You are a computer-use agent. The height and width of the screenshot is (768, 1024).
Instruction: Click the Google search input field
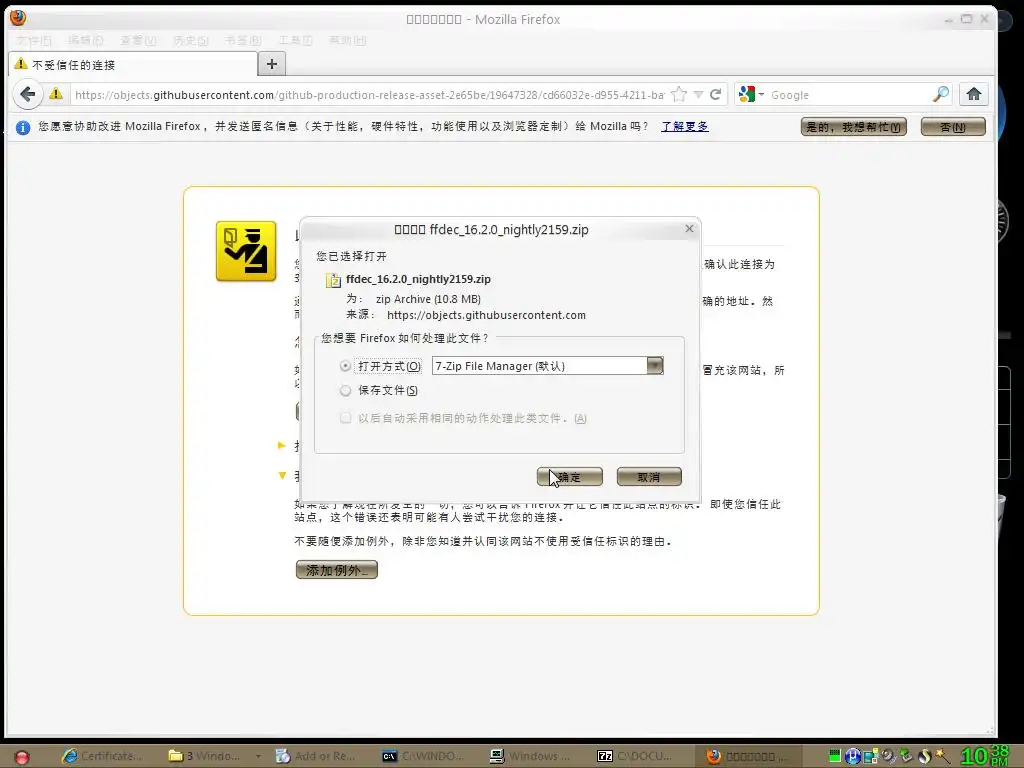click(x=849, y=95)
